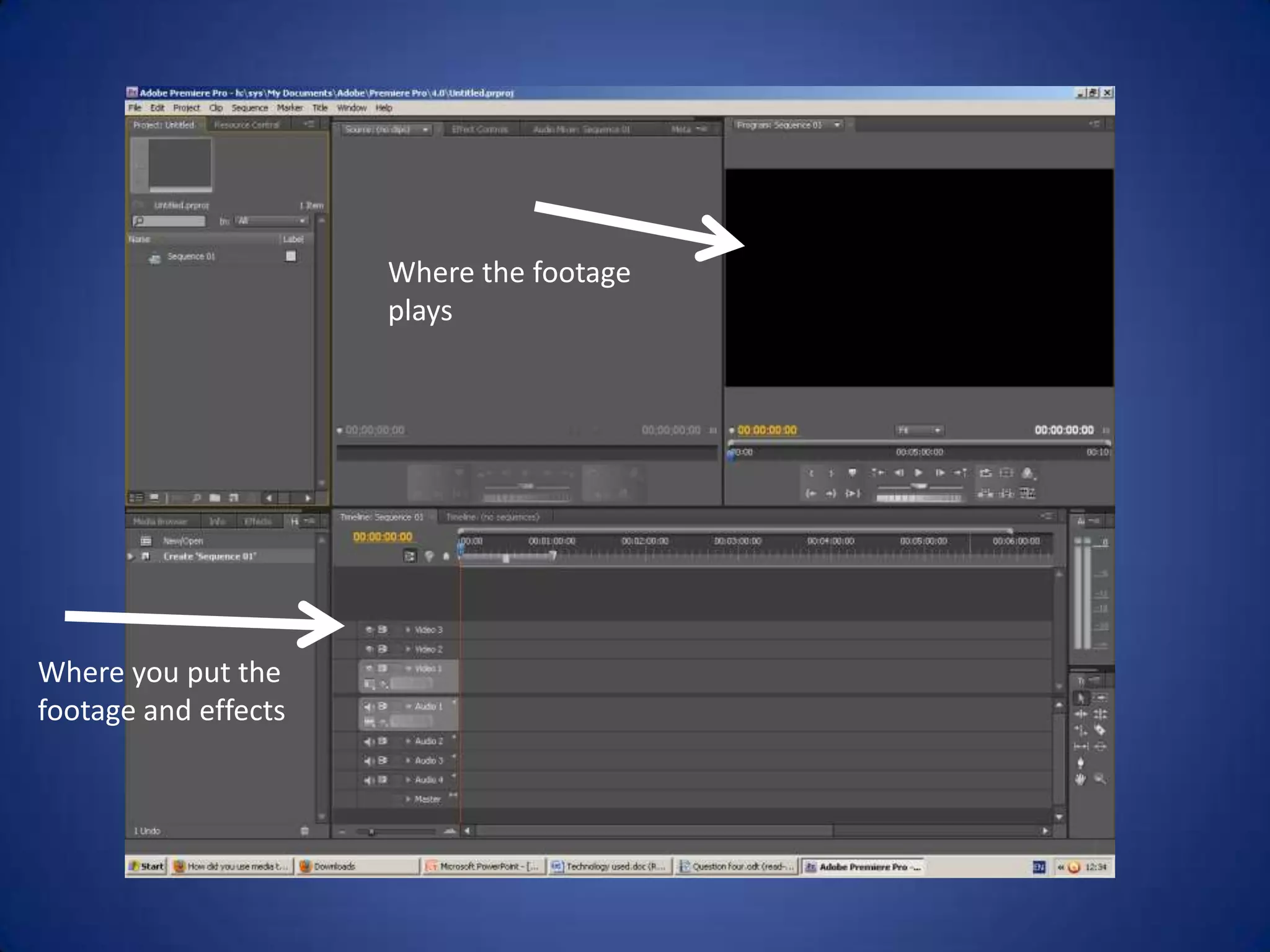
Task: Collapse the Audio 1 track
Action: pos(408,707)
